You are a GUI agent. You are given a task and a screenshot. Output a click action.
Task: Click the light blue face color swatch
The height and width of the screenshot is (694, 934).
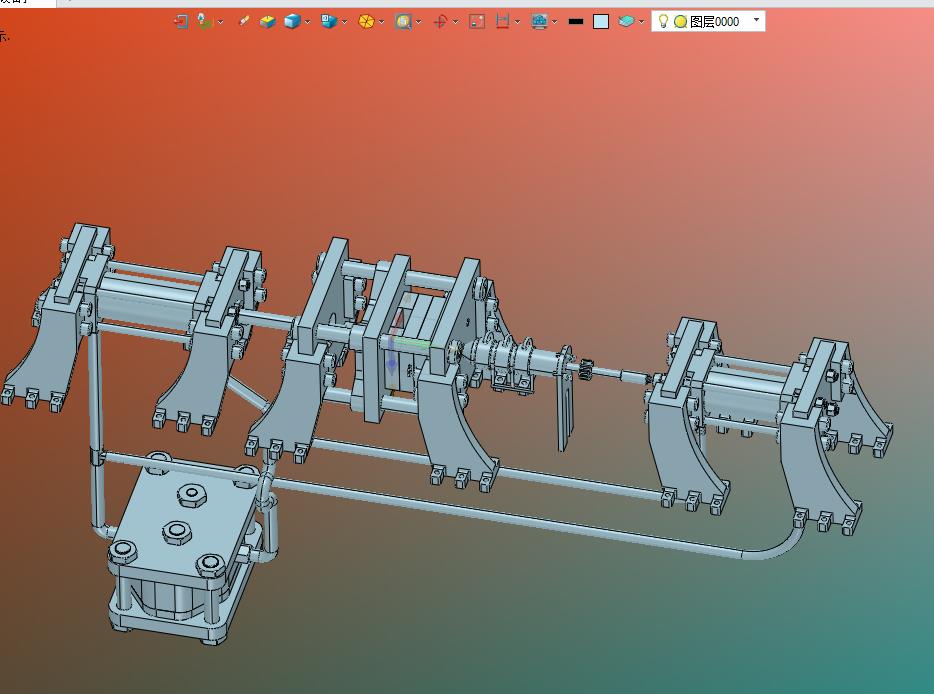601,22
